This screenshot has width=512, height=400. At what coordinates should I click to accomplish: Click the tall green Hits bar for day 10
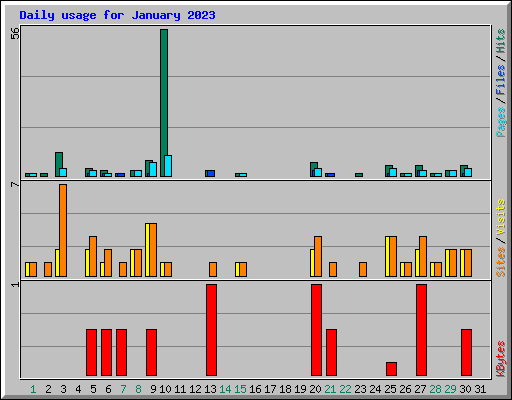[164, 103]
